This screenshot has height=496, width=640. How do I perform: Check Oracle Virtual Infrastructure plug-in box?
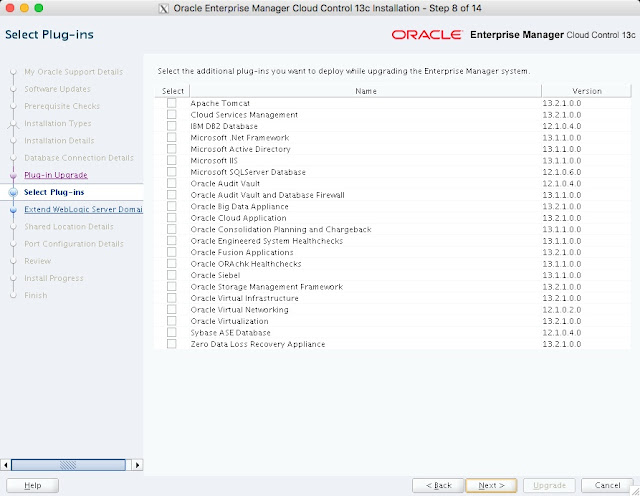coord(171,298)
